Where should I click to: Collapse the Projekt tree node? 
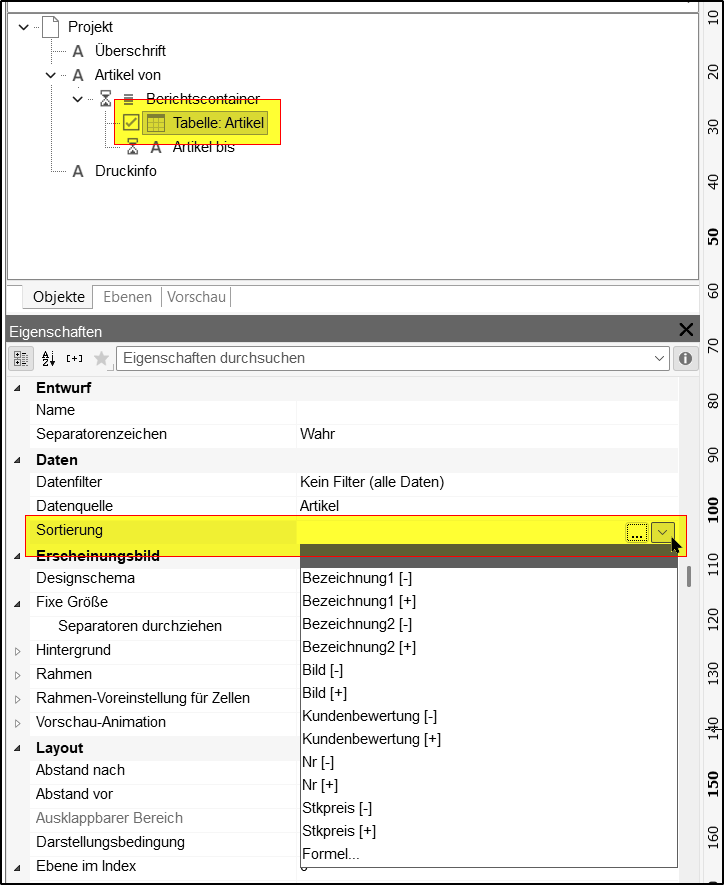(x=24, y=27)
